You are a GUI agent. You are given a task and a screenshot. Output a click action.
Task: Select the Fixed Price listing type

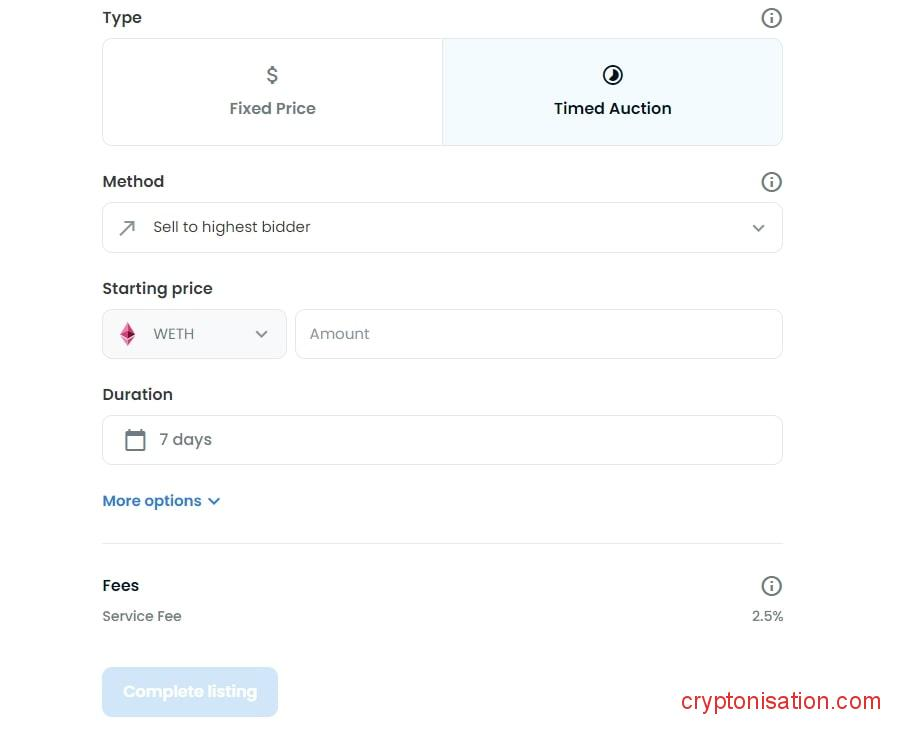point(272,92)
